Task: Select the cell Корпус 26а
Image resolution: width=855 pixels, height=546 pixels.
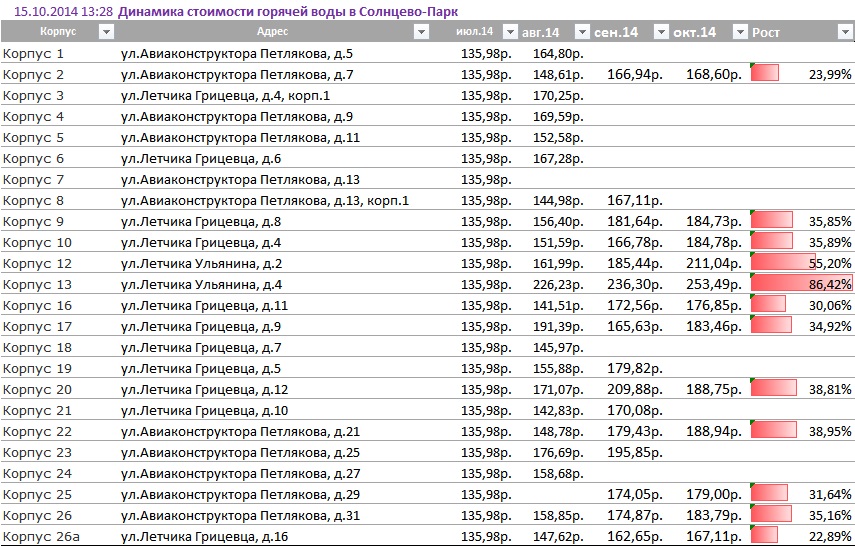Action: pos(41,536)
